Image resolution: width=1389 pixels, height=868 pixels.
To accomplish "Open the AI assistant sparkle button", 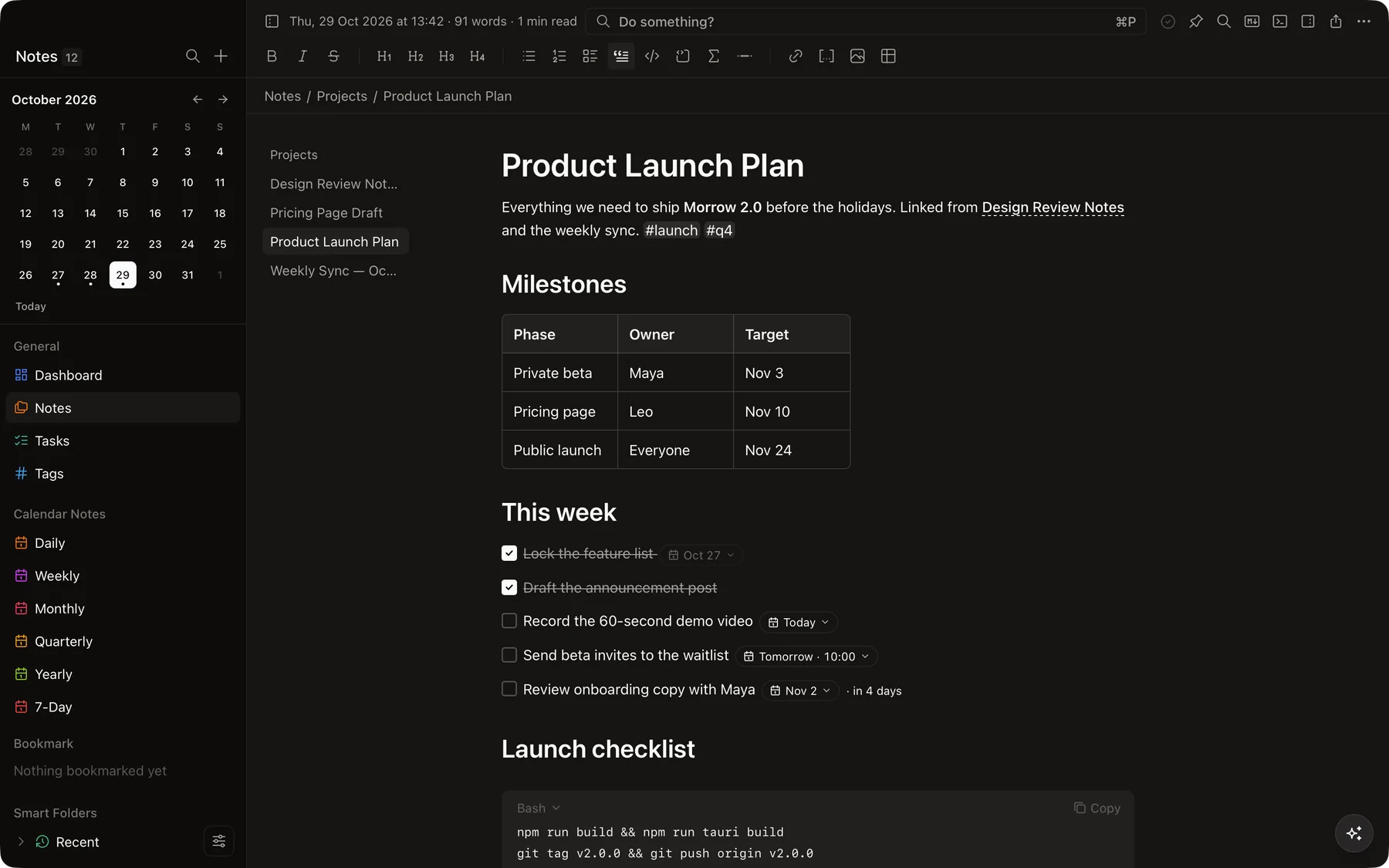I will pos(1354,833).
